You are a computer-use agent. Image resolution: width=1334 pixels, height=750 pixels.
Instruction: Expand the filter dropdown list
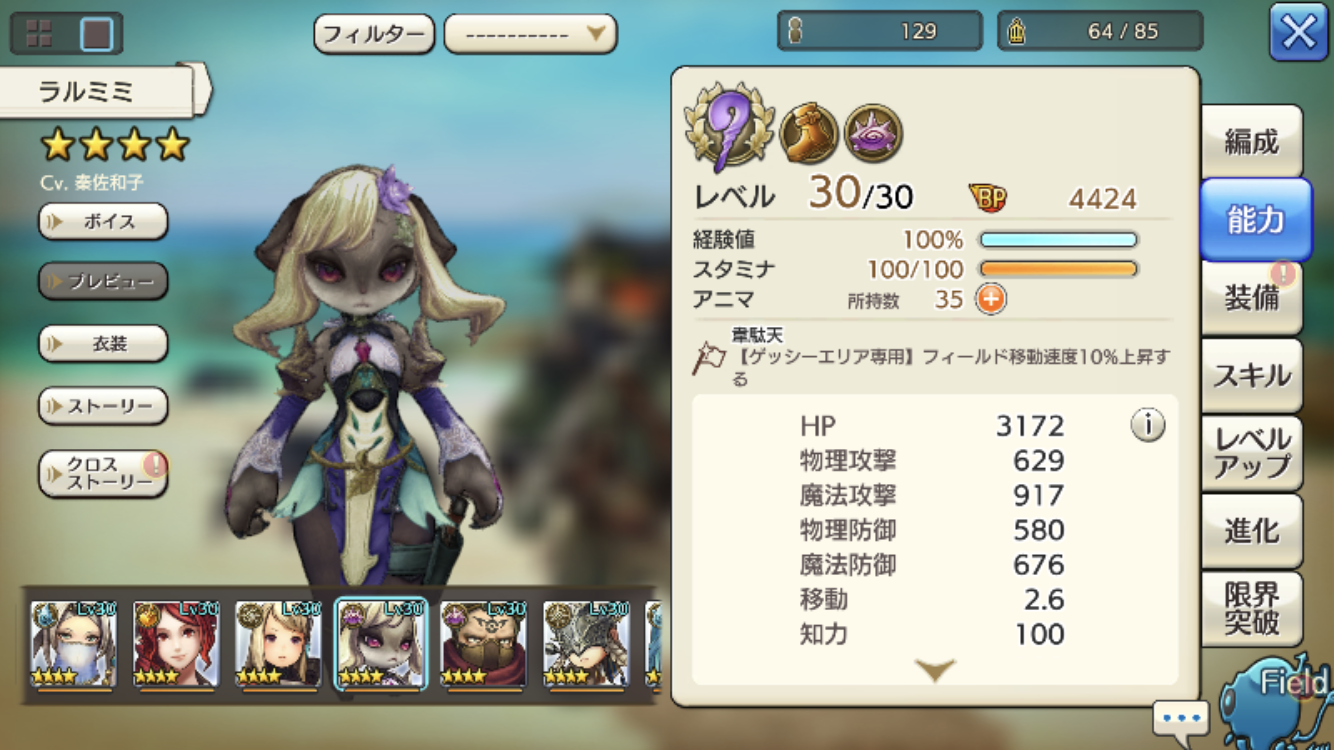pyautogui.click(x=530, y=35)
